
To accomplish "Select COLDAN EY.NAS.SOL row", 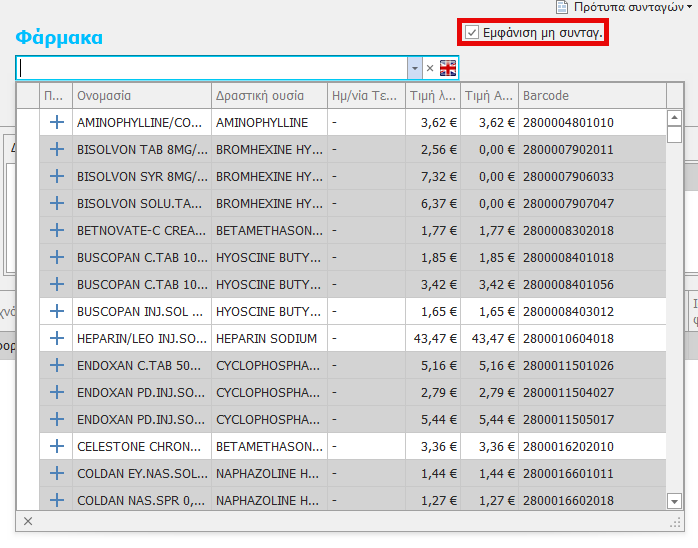I will coord(140,474).
